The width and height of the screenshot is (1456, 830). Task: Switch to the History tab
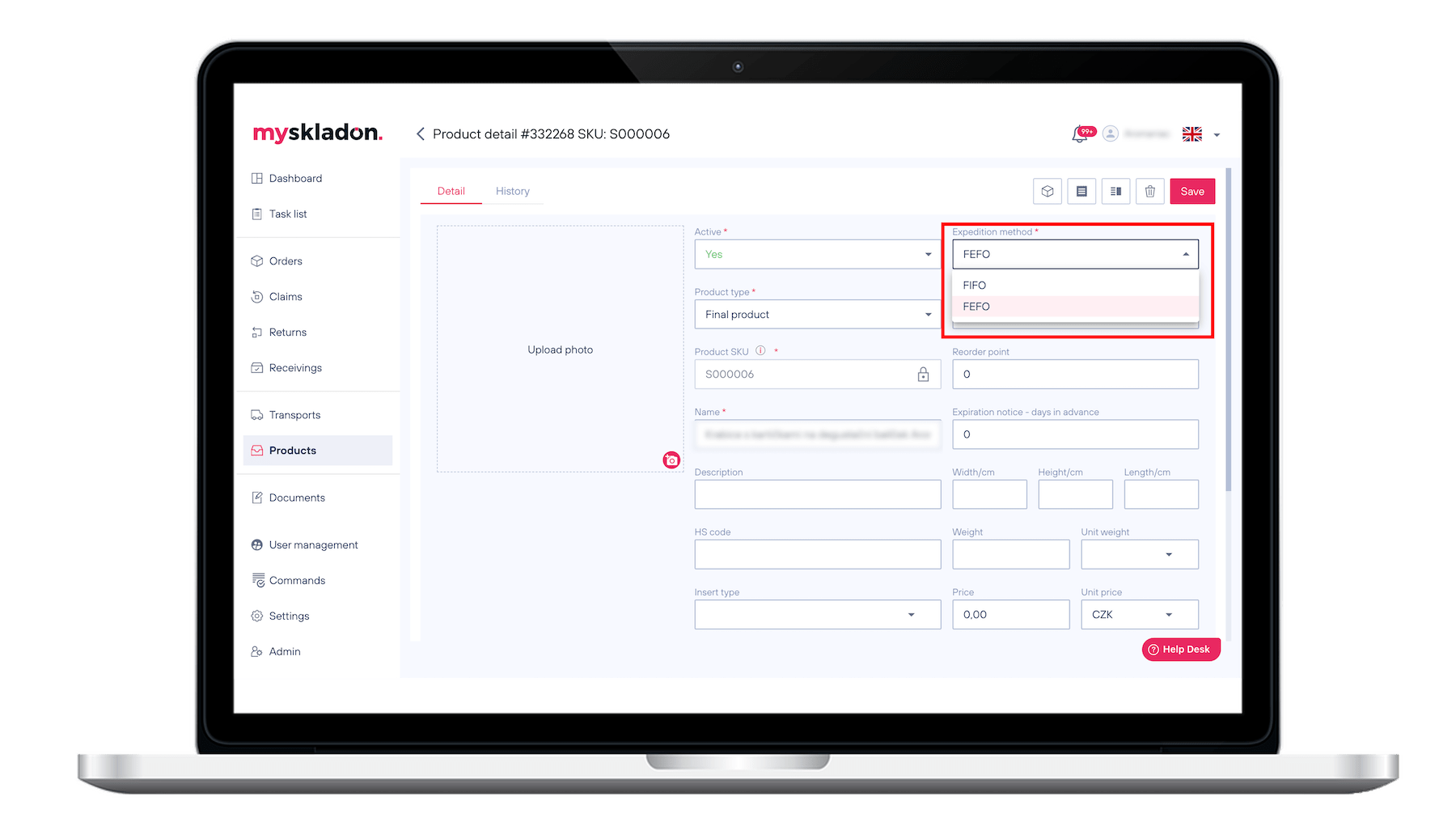(513, 191)
